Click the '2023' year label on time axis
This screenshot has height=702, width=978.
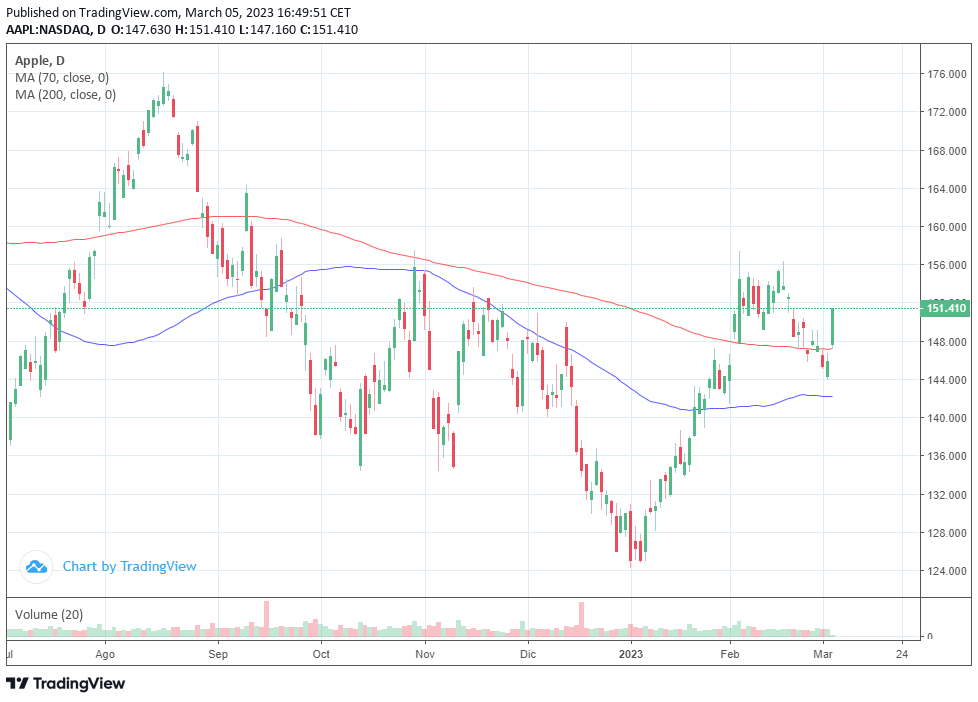pyautogui.click(x=631, y=655)
